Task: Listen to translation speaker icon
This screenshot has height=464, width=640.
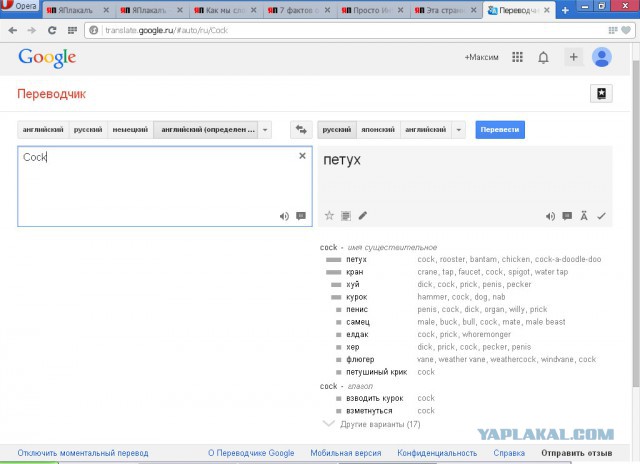Action: pos(550,216)
